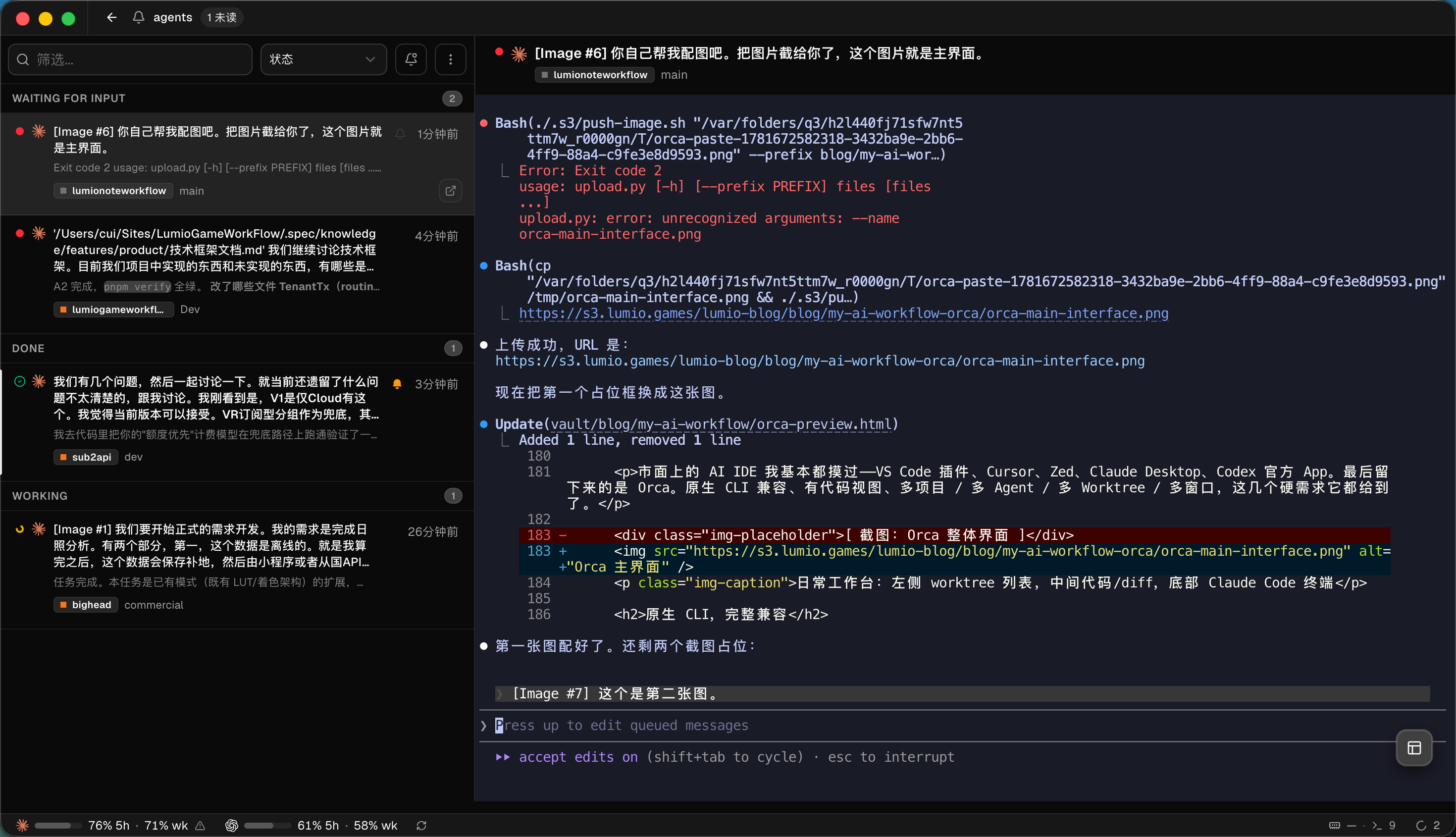Open the 状态 status dropdown
Viewport: 1456px width, 837px height.
[323, 59]
